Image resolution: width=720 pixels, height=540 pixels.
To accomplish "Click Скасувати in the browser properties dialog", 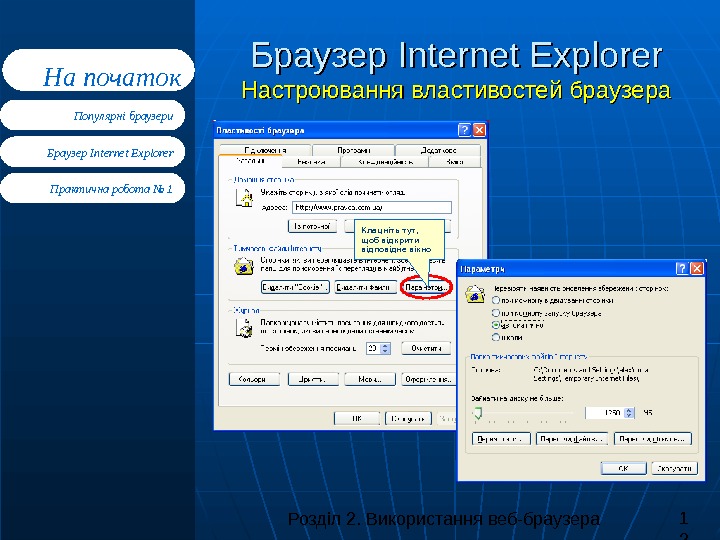I will tap(408, 418).
